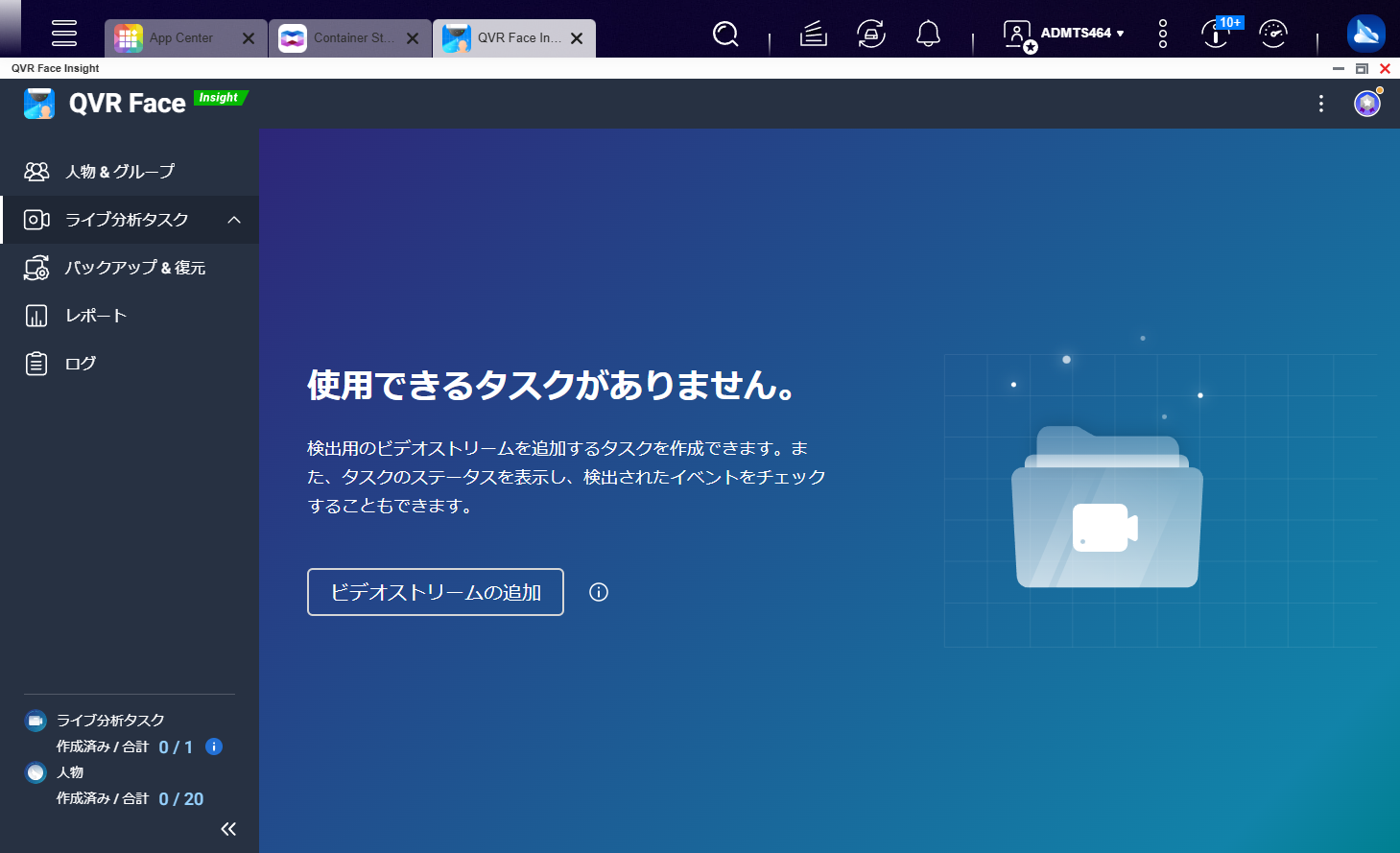Close the QVR Face Insight tab
The image size is (1400, 853).
pos(577,38)
